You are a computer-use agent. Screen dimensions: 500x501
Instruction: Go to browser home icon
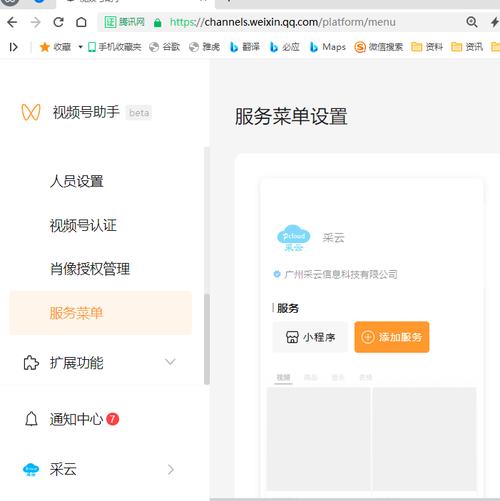[81, 22]
